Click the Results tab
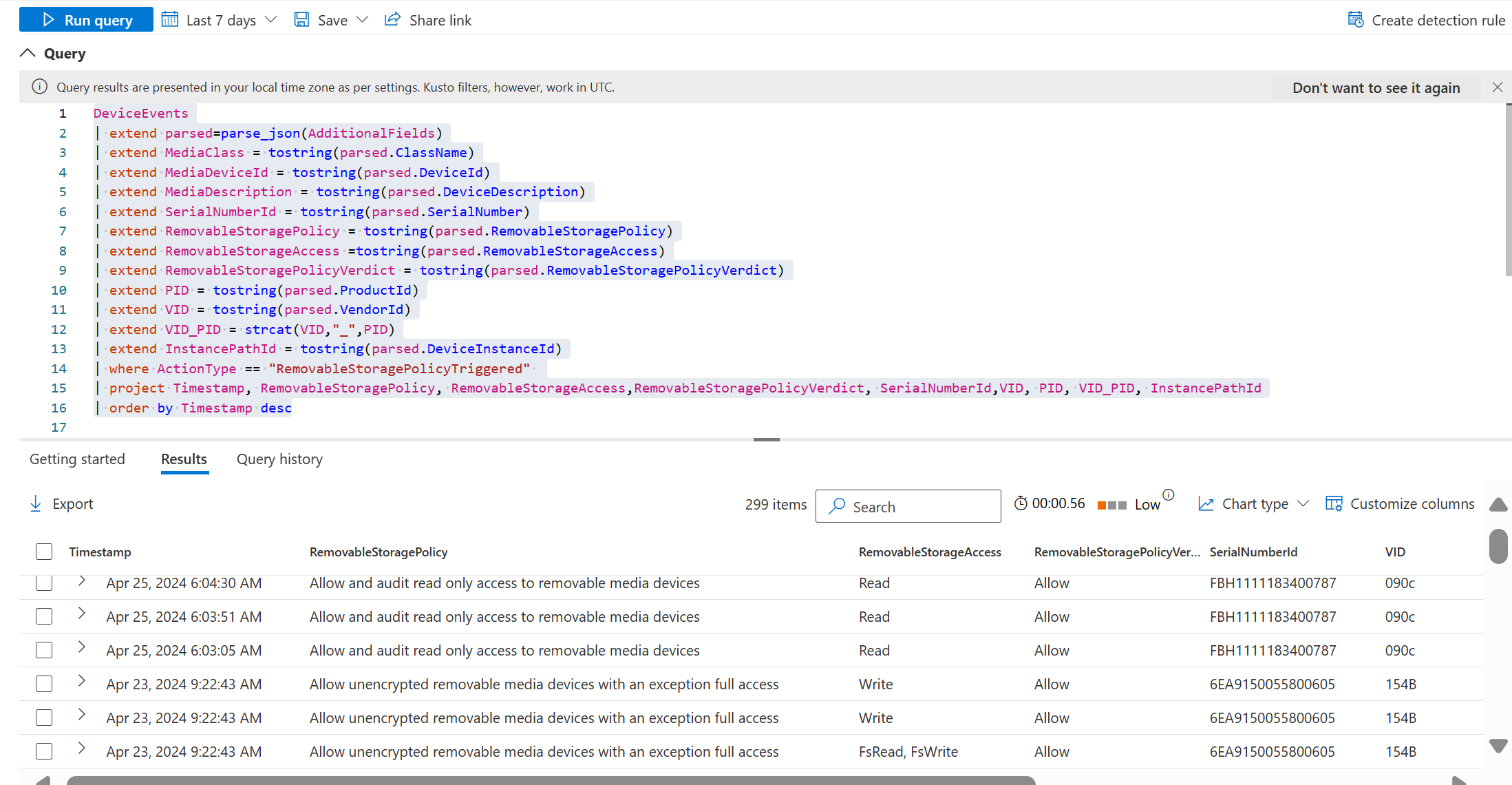Image resolution: width=1512 pixels, height=785 pixels. click(184, 459)
